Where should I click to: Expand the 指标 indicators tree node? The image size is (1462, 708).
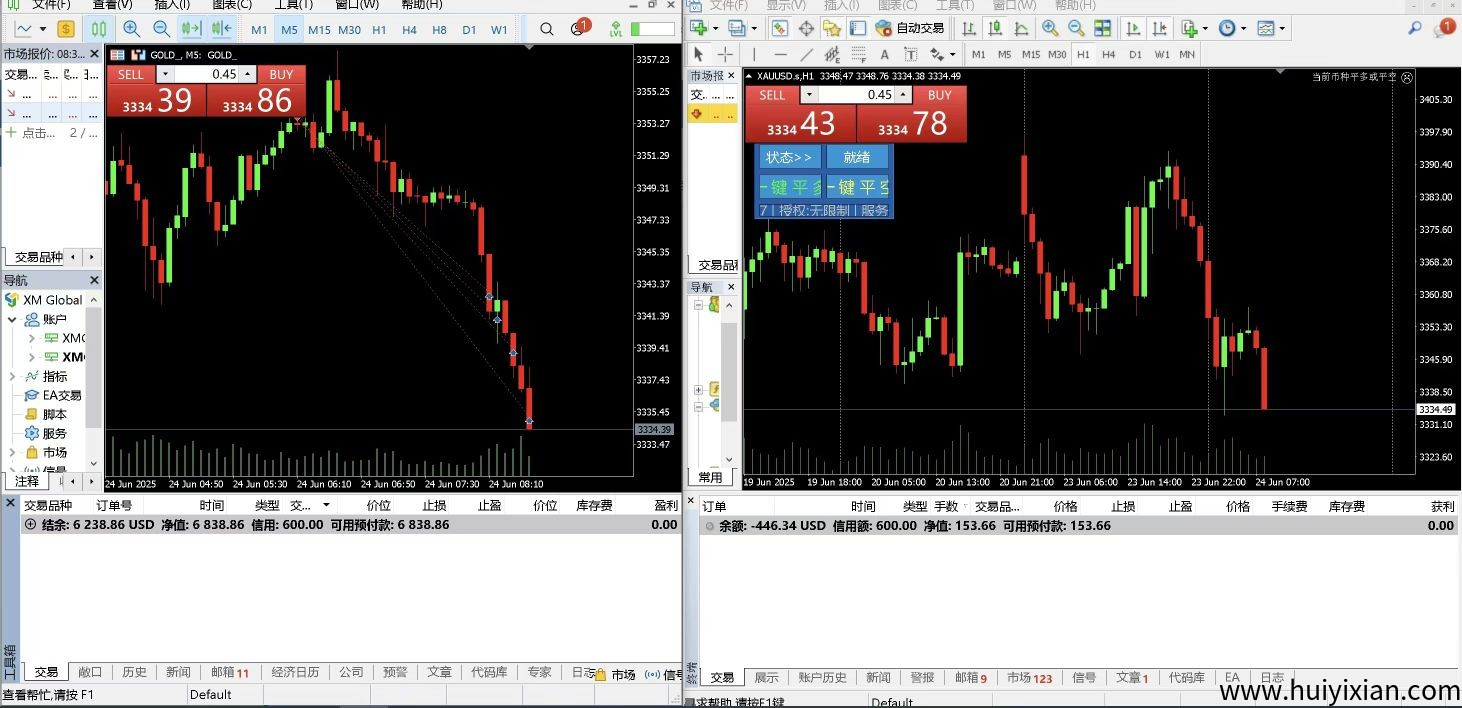tap(12, 376)
